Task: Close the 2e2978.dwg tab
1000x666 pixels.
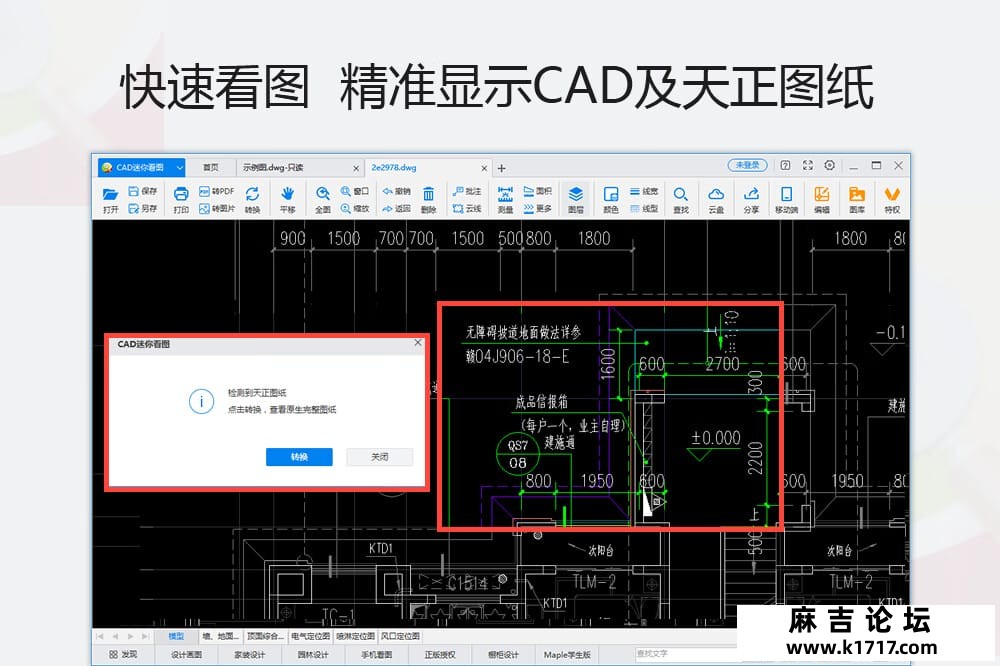Action: [484, 168]
